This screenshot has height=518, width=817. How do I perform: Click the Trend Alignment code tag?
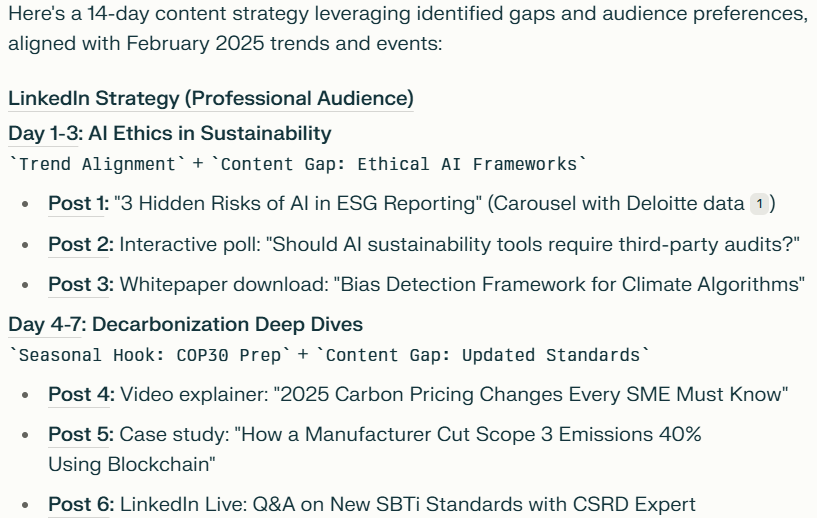tap(97, 164)
